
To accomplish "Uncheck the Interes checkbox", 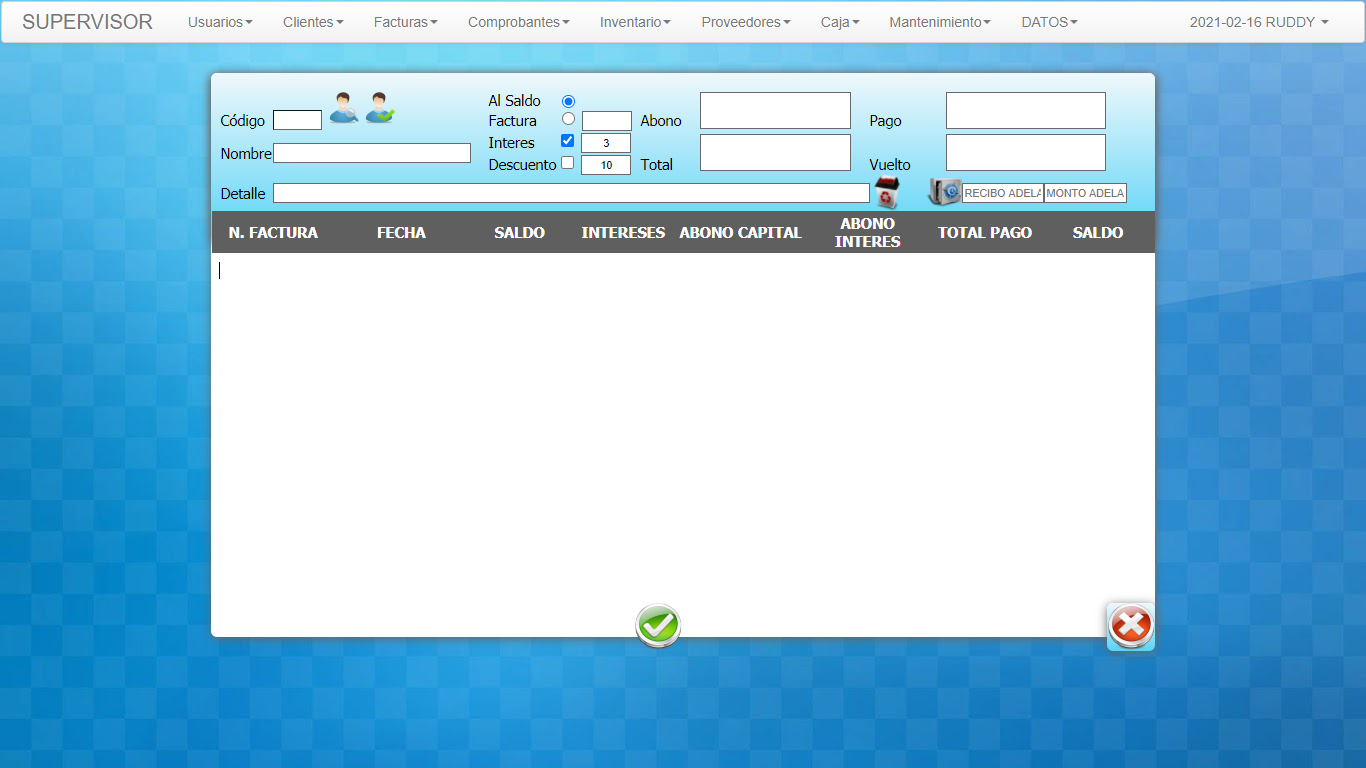I will coord(567,141).
